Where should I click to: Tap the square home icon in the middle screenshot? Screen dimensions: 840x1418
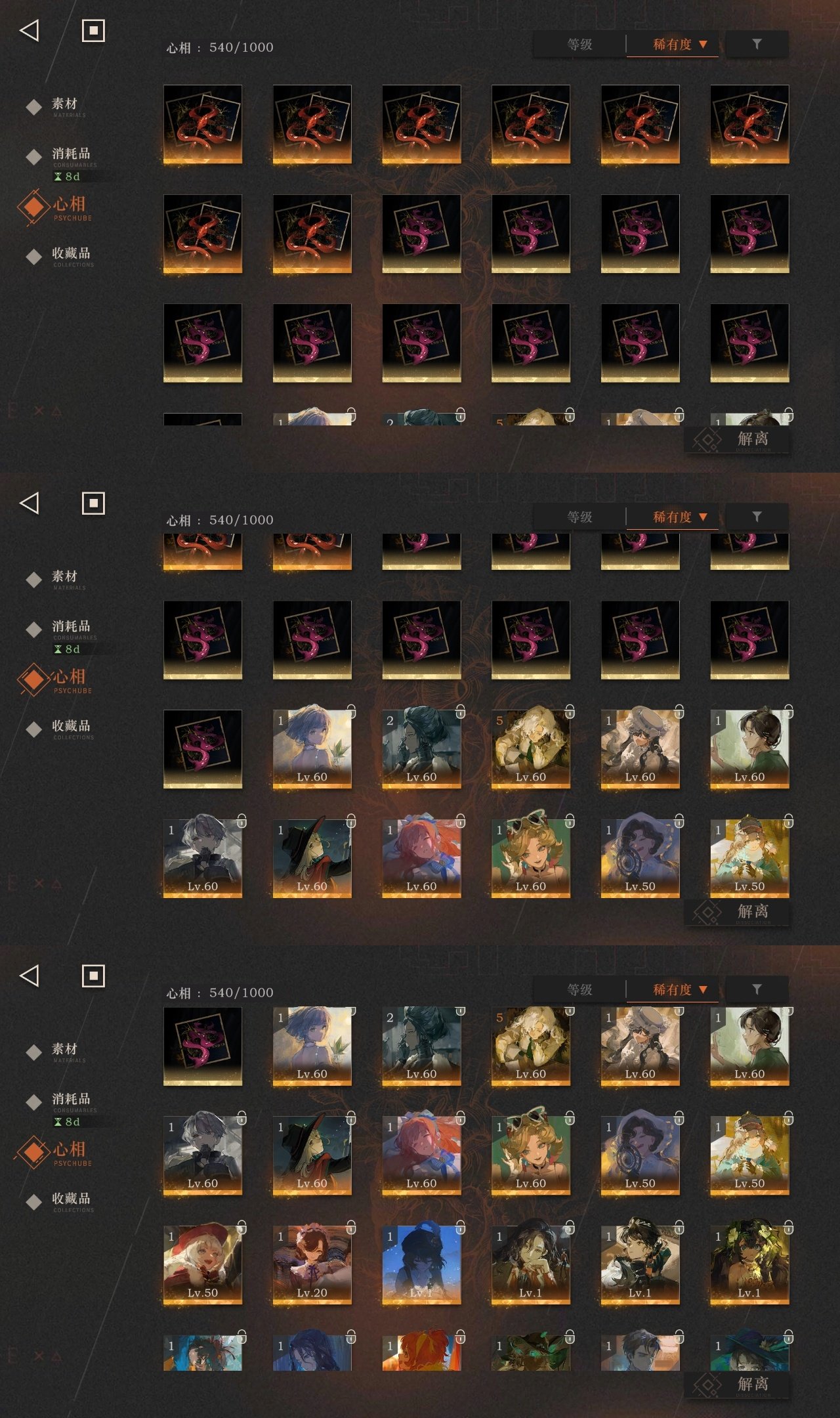93,504
